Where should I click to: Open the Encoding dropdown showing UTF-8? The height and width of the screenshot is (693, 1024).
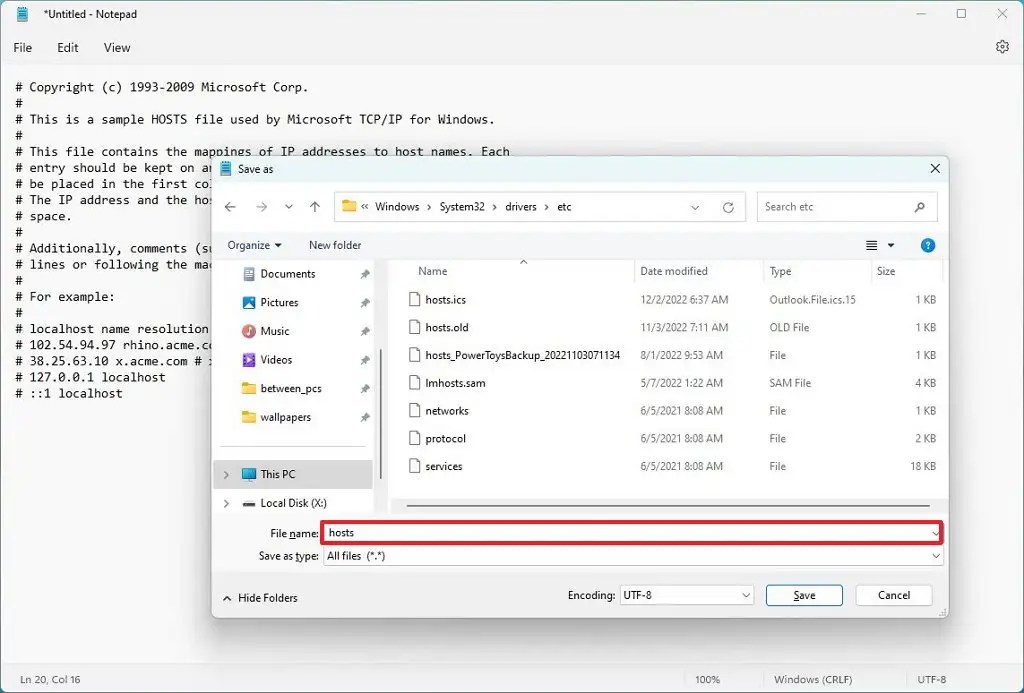pos(687,594)
